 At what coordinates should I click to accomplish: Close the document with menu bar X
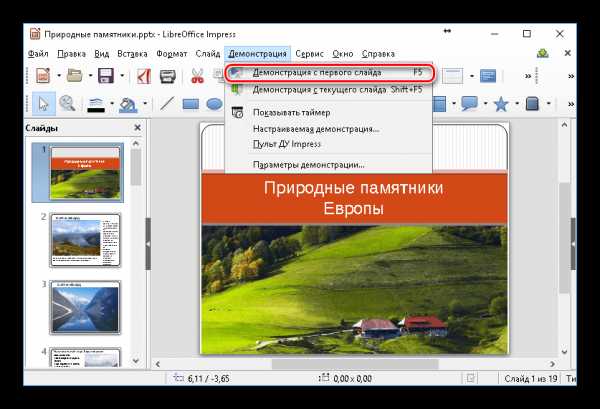[x=568, y=53]
